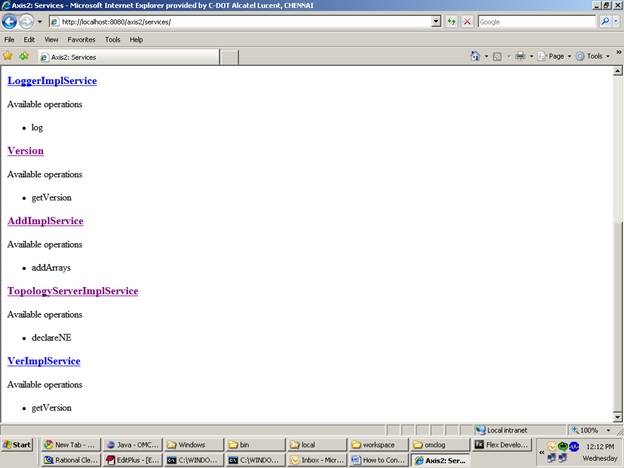Click the 100% zoom level button
Viewport: 624px width, 468px height.
click(x=585, y=430)
